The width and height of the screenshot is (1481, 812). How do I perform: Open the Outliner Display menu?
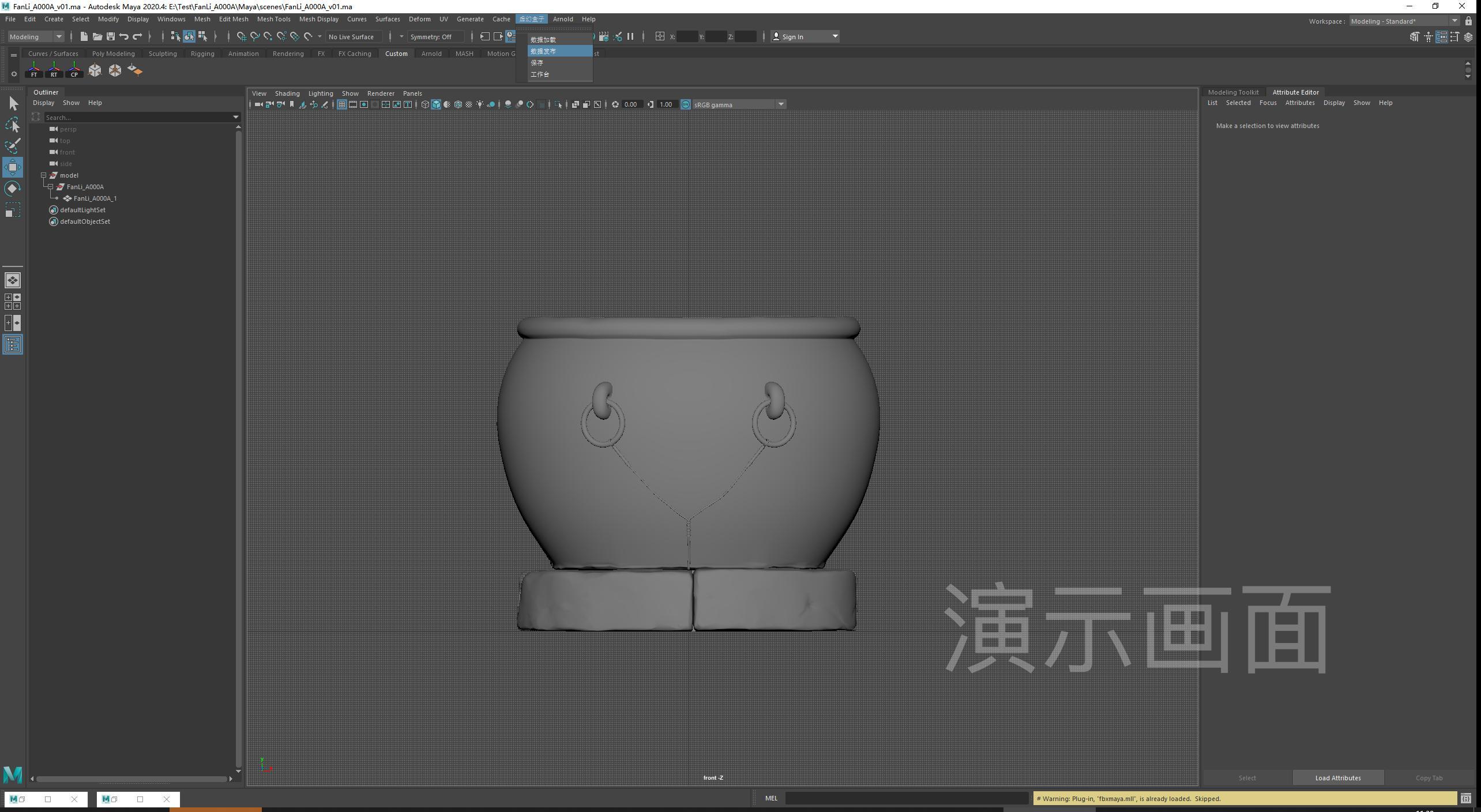[43, 103]
